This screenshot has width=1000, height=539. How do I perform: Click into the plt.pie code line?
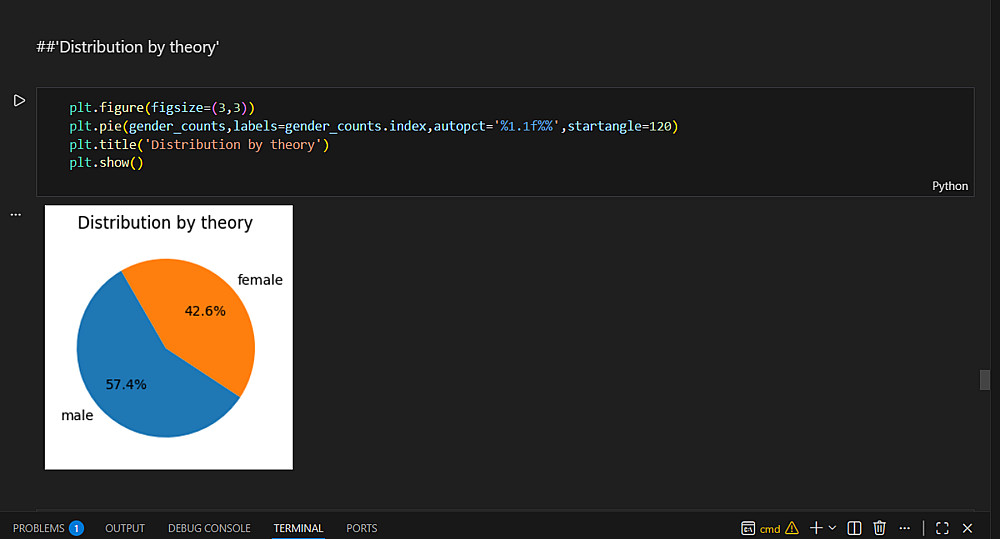click(370, 126)
